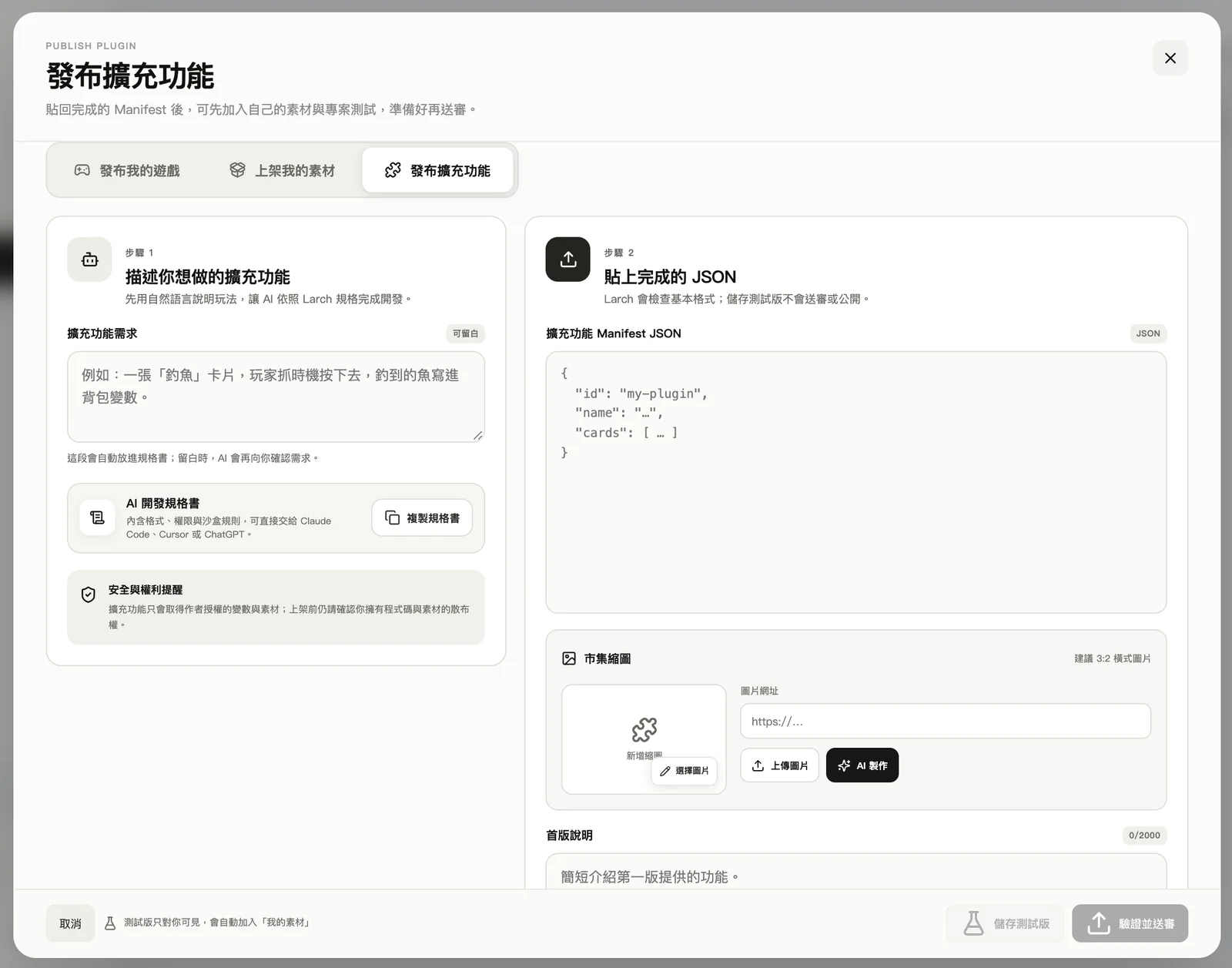
Task: Click the sparkle icon in AI 製作 button
Action: [x=844, y=765]
